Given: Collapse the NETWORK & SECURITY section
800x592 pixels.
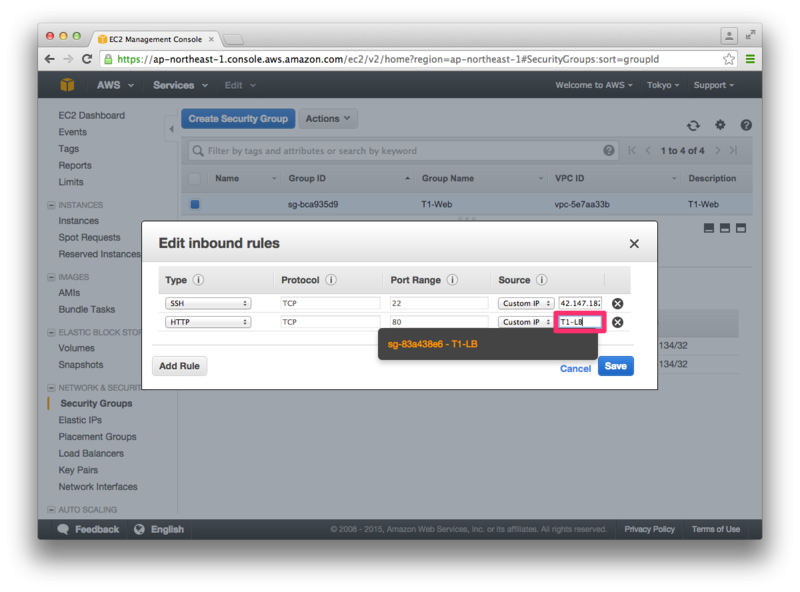Looking at the screenshot, I should (51, 388).
